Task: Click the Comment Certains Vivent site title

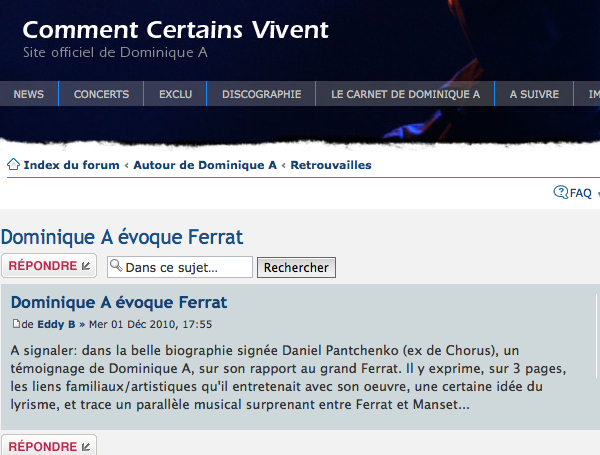Action: pos(175,30)
